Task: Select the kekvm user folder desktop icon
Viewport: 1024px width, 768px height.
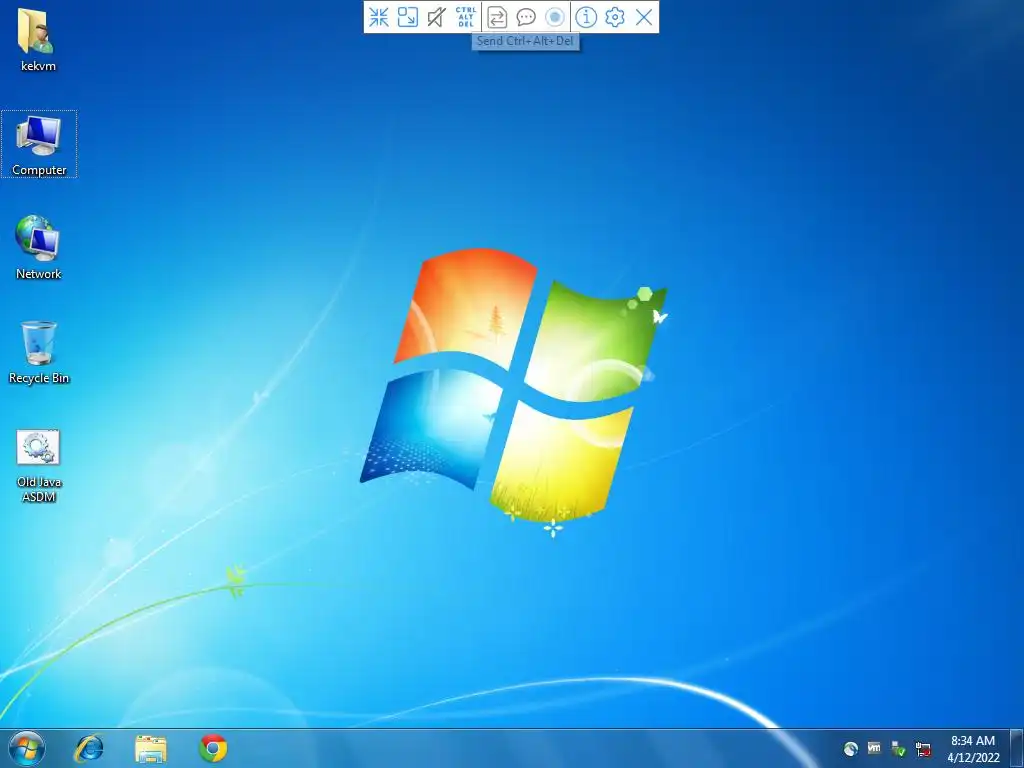Action: pos(38,40)
